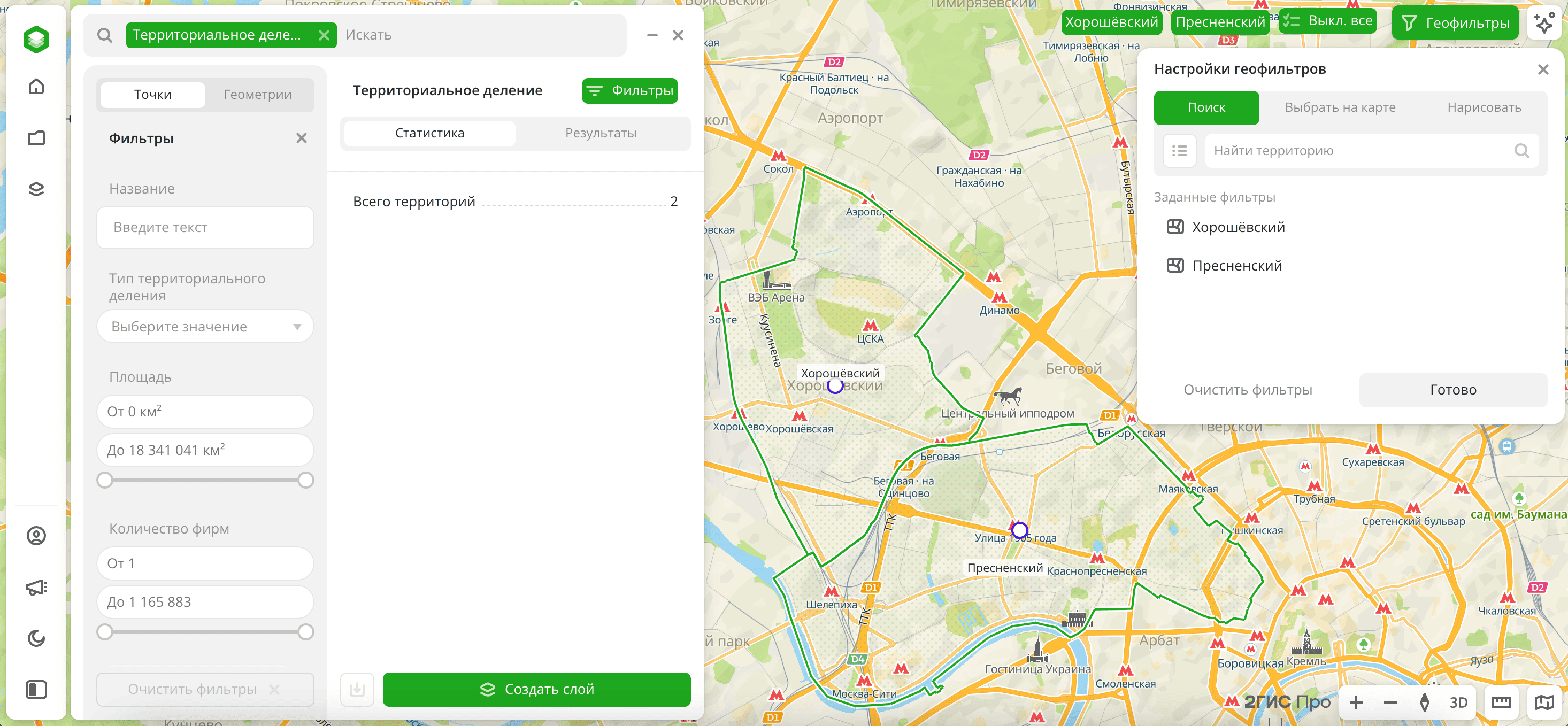Open the layers icon in left sidebar
This screenshot has width=1568, height=726.
36,189
